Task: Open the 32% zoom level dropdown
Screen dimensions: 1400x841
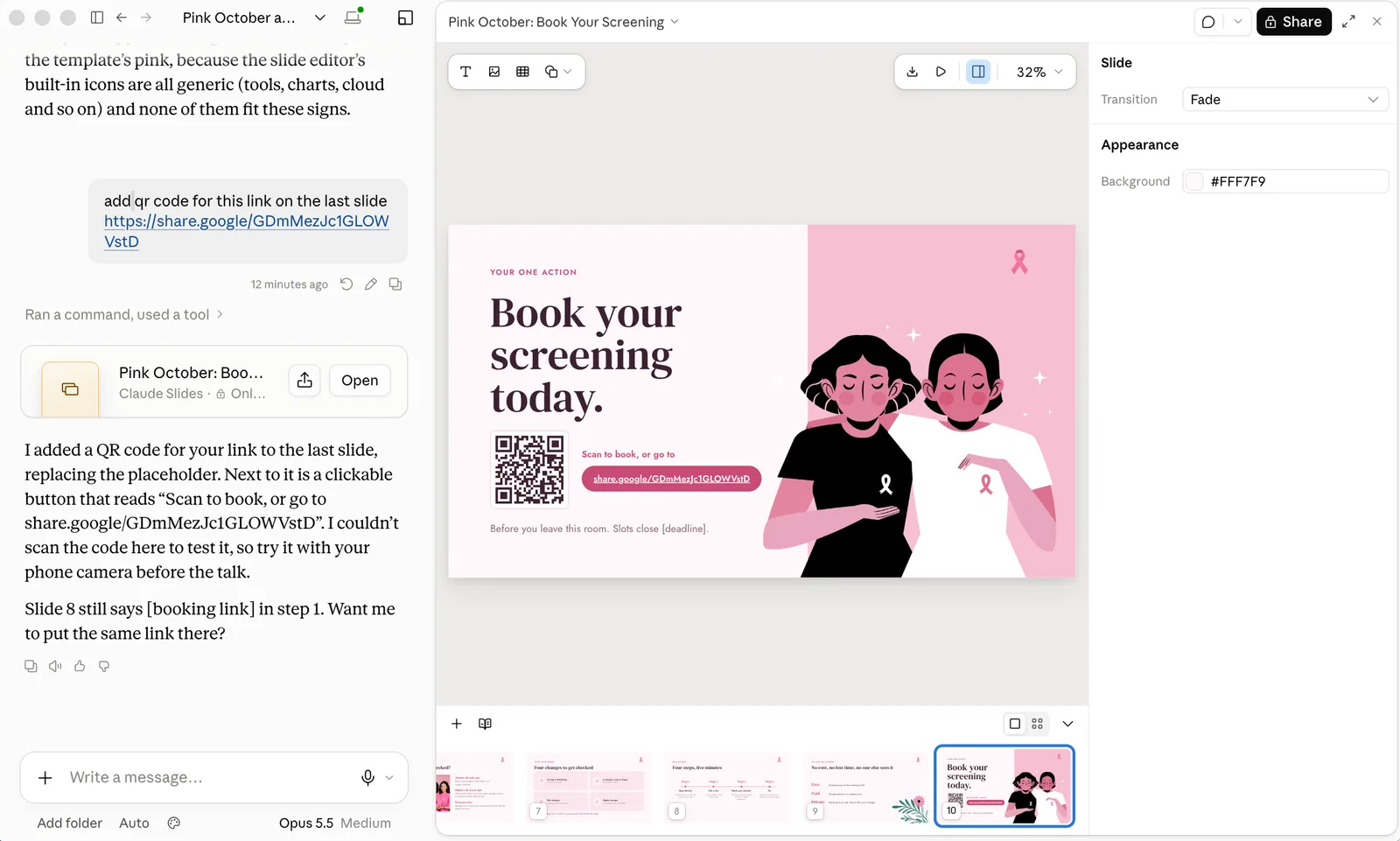Action: pyautogui.click(x=1039, y=72)
